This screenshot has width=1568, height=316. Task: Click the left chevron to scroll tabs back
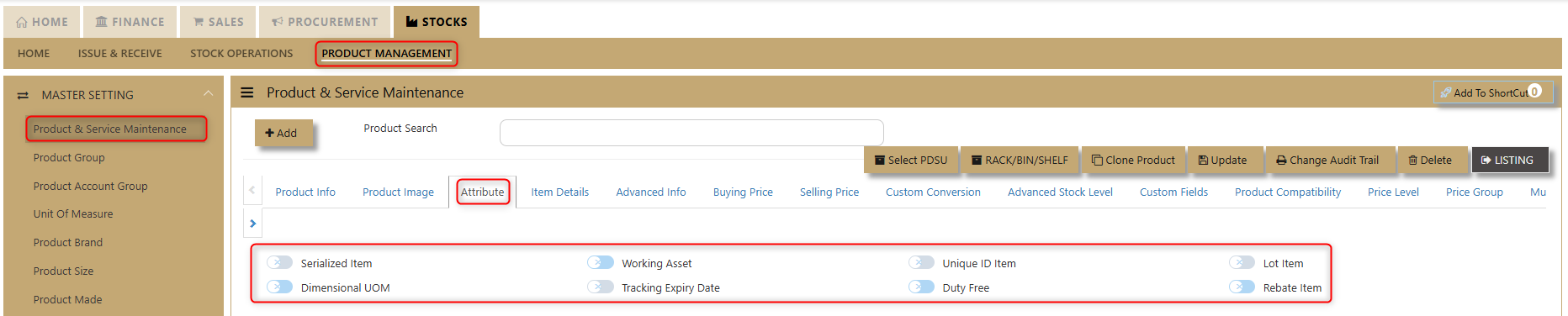click(252, 191)
